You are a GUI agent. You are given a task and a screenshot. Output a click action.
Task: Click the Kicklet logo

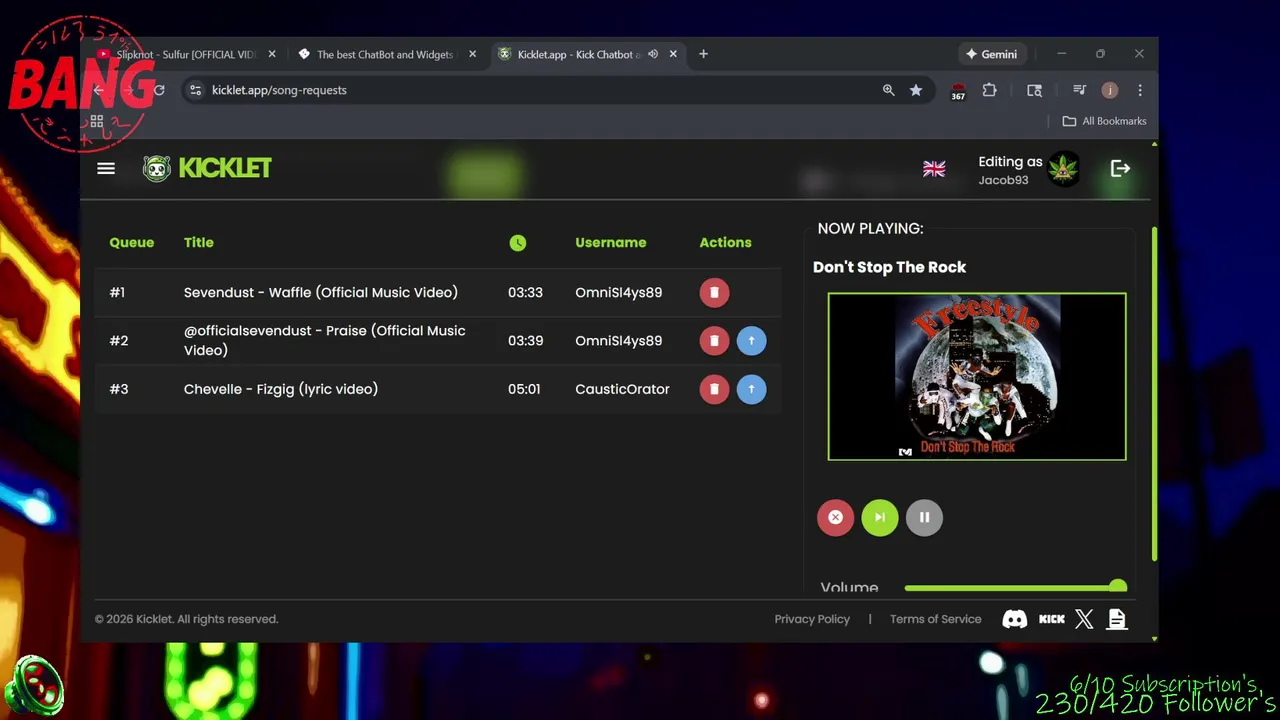pos(207,168)
